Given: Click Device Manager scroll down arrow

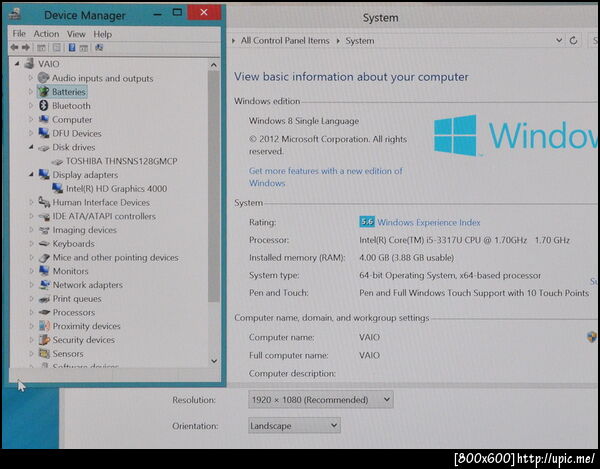Looking at the screenshot, I should point(214,361).
